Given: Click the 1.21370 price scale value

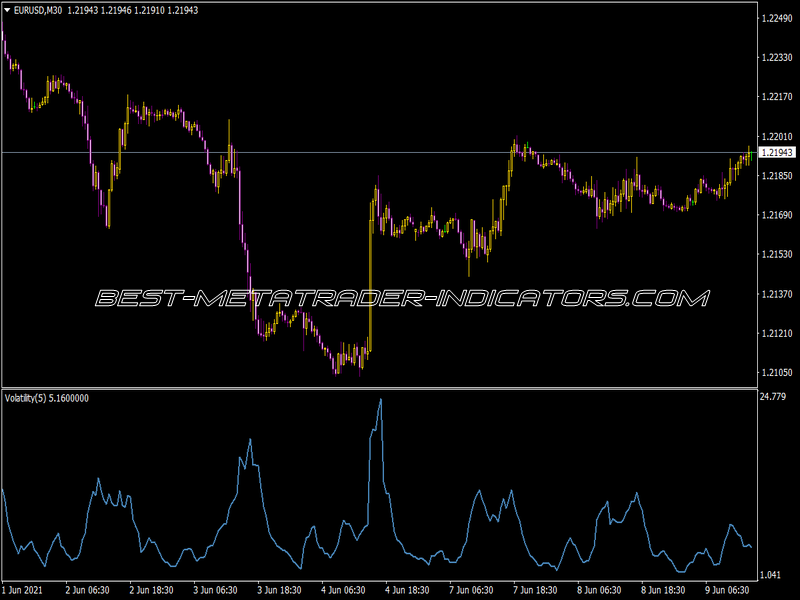Looking at the screenshot, I should click(x=777, y=294).
